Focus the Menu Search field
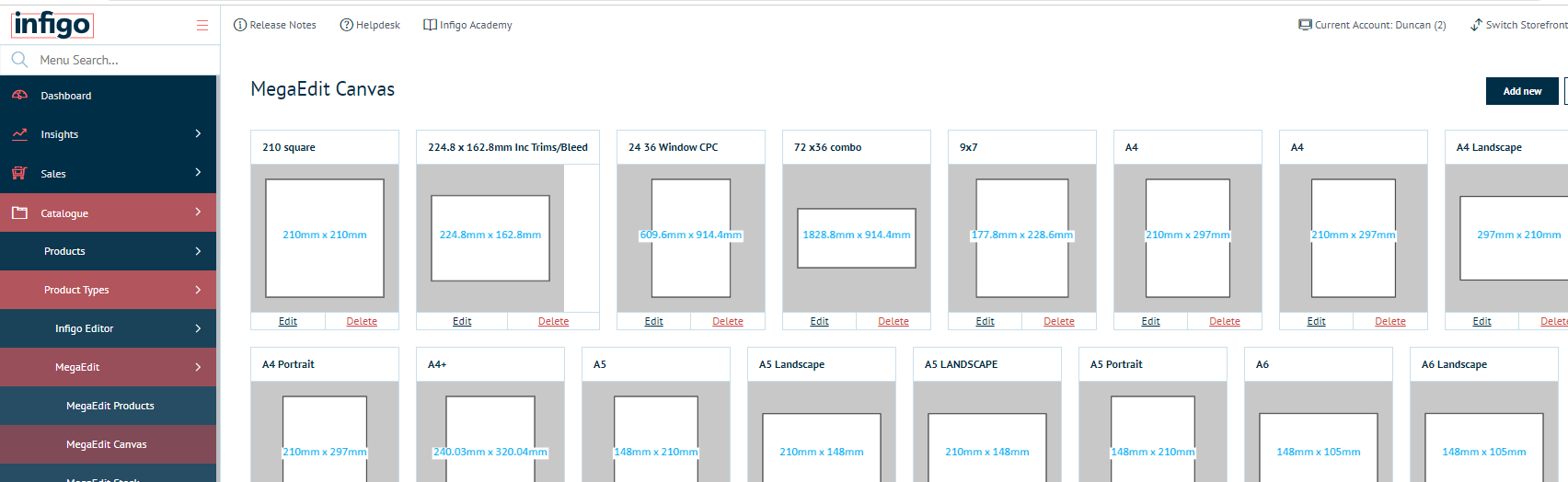Viewport: 1568px width, 482px height. tap(120, 60)
